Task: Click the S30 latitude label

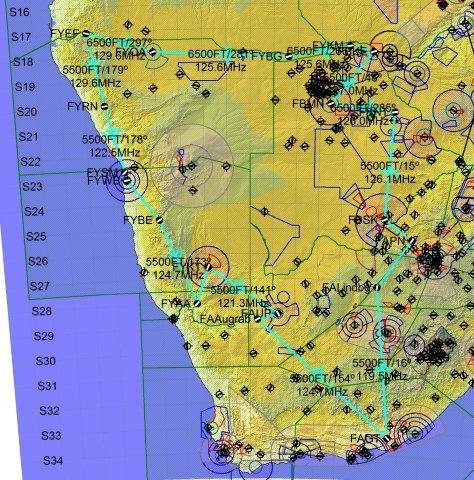Action: point(45,361)
